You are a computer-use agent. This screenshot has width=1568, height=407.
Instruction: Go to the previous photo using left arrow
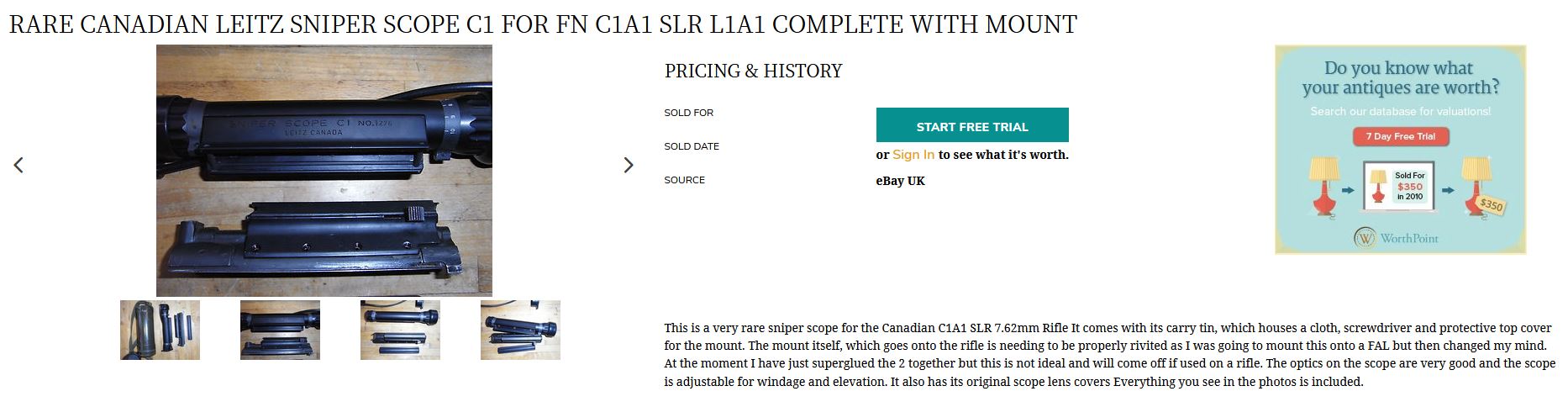(x=18, y=166)
